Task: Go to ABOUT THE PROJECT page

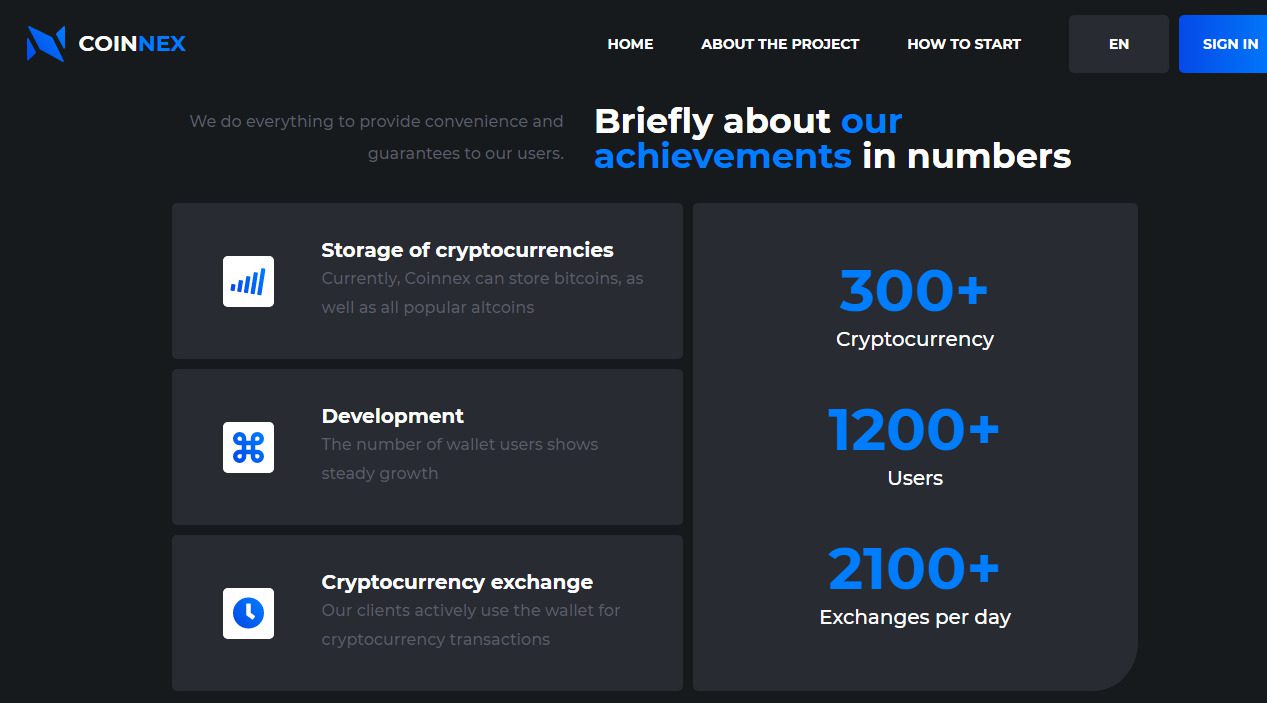Action: [x=780, y=44]
